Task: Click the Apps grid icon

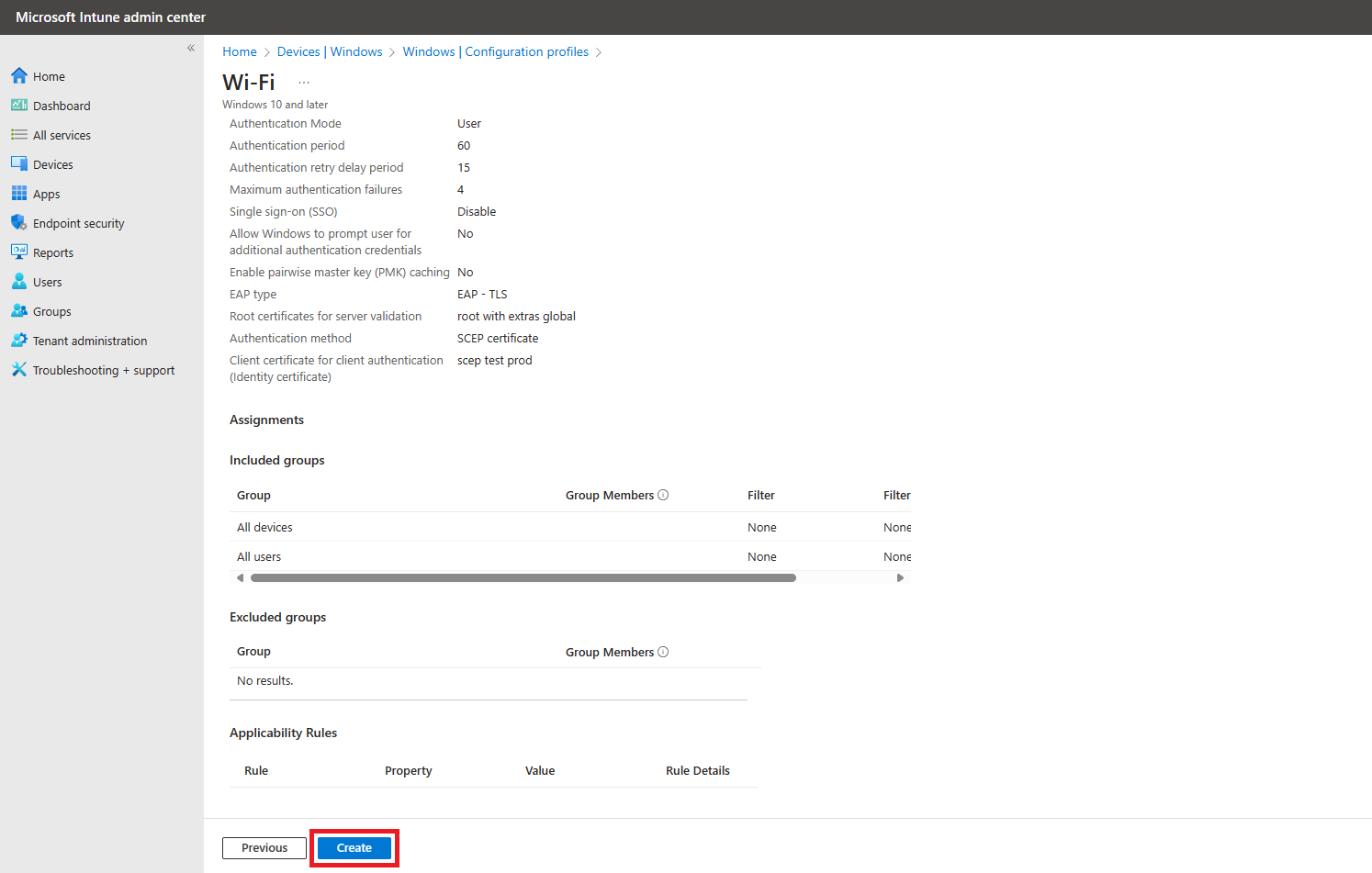Action: coord(19,193)
